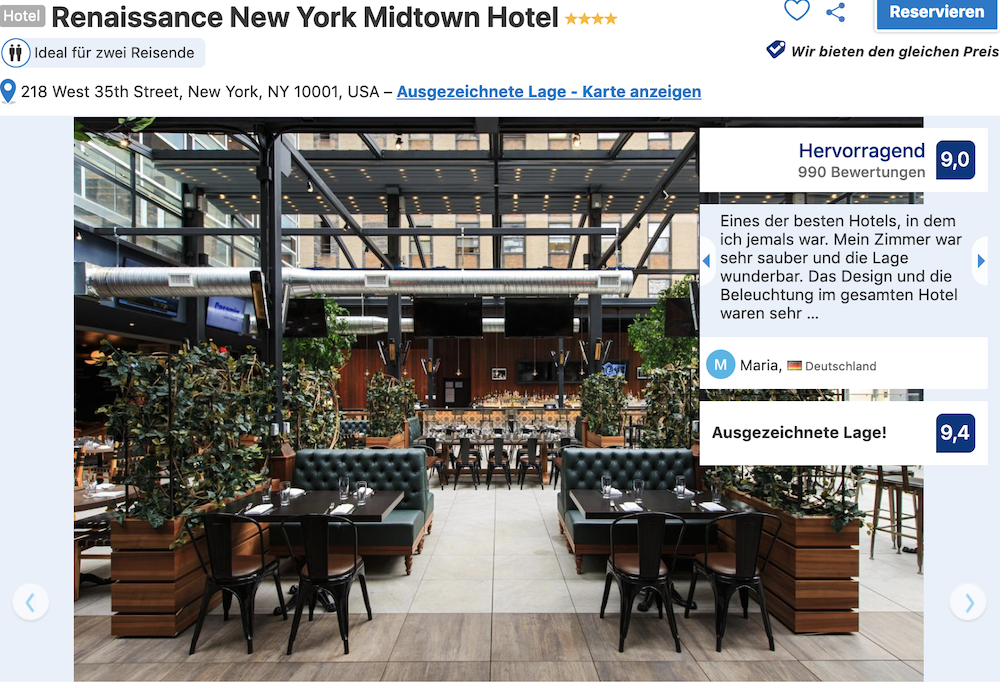Click the Reservieren button
Viewport: 1000px width, 683px height.
(x=936, y=13)
